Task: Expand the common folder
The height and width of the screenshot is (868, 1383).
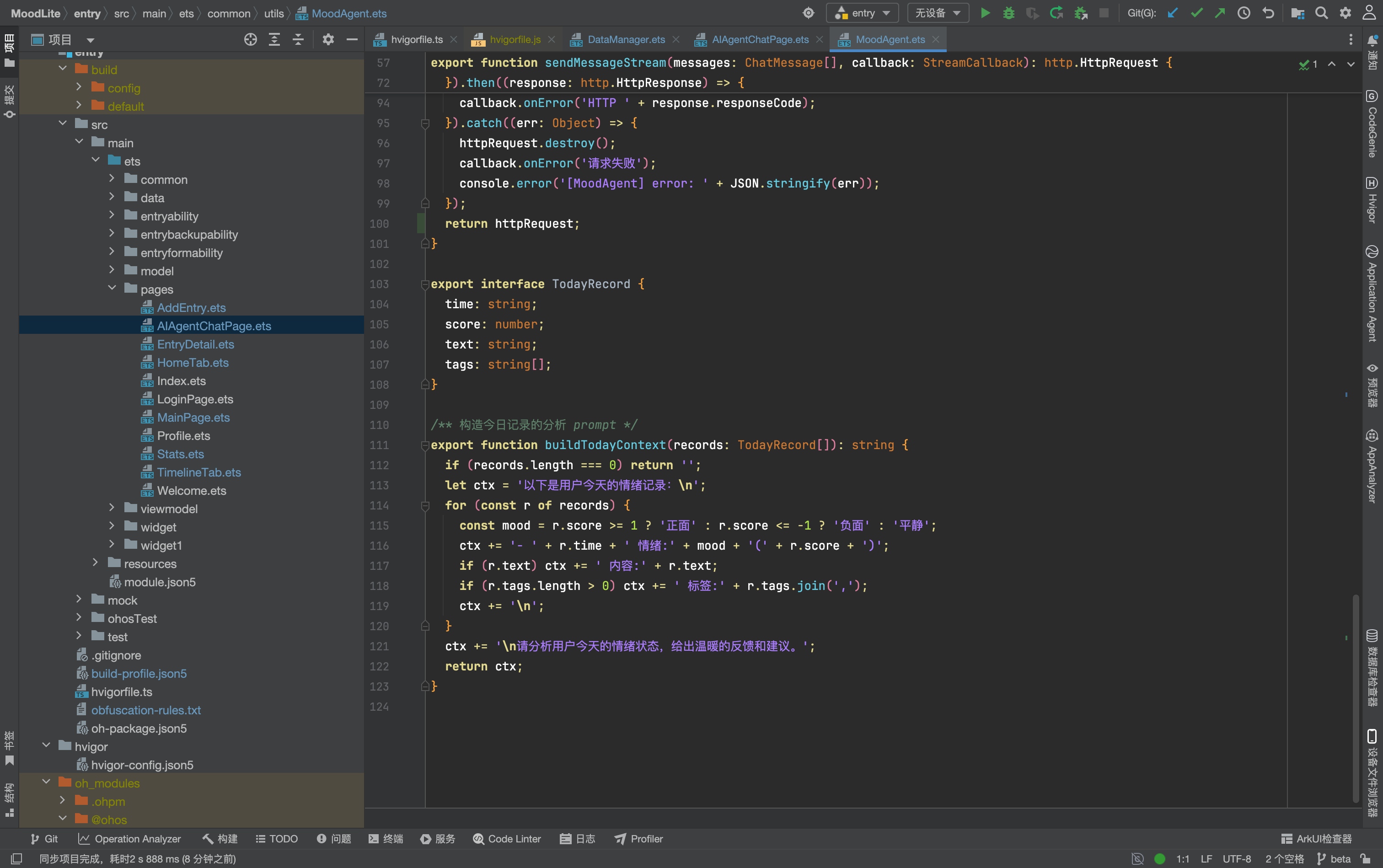Action: pyautogui.click(x=112, y=178)
